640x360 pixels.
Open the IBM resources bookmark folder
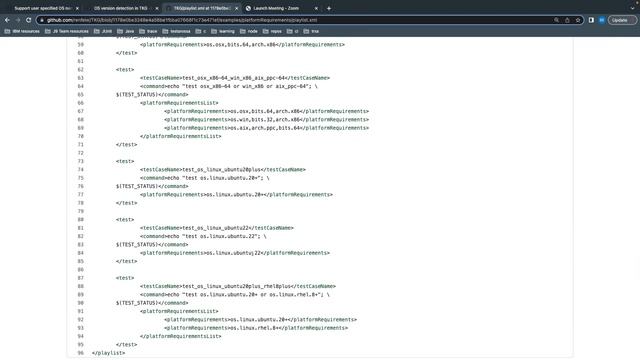click(22, 31)
